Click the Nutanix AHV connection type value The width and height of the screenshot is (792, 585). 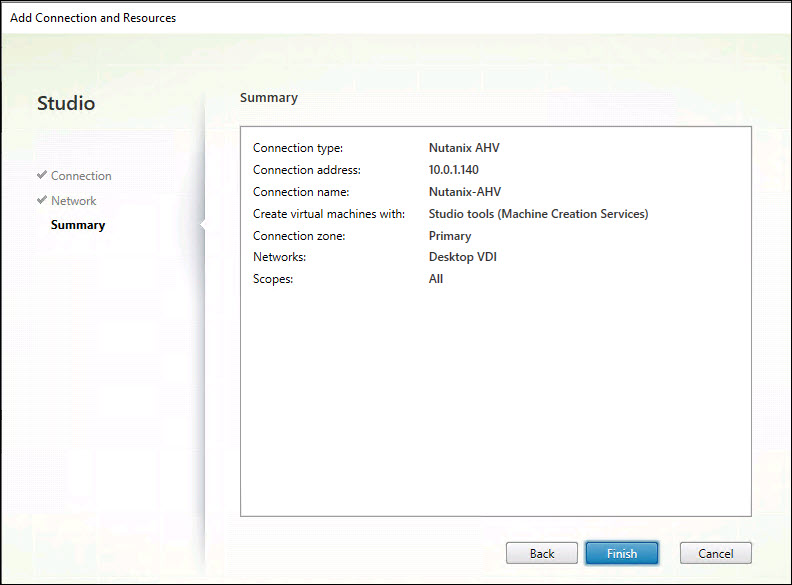tap(464, 148)
